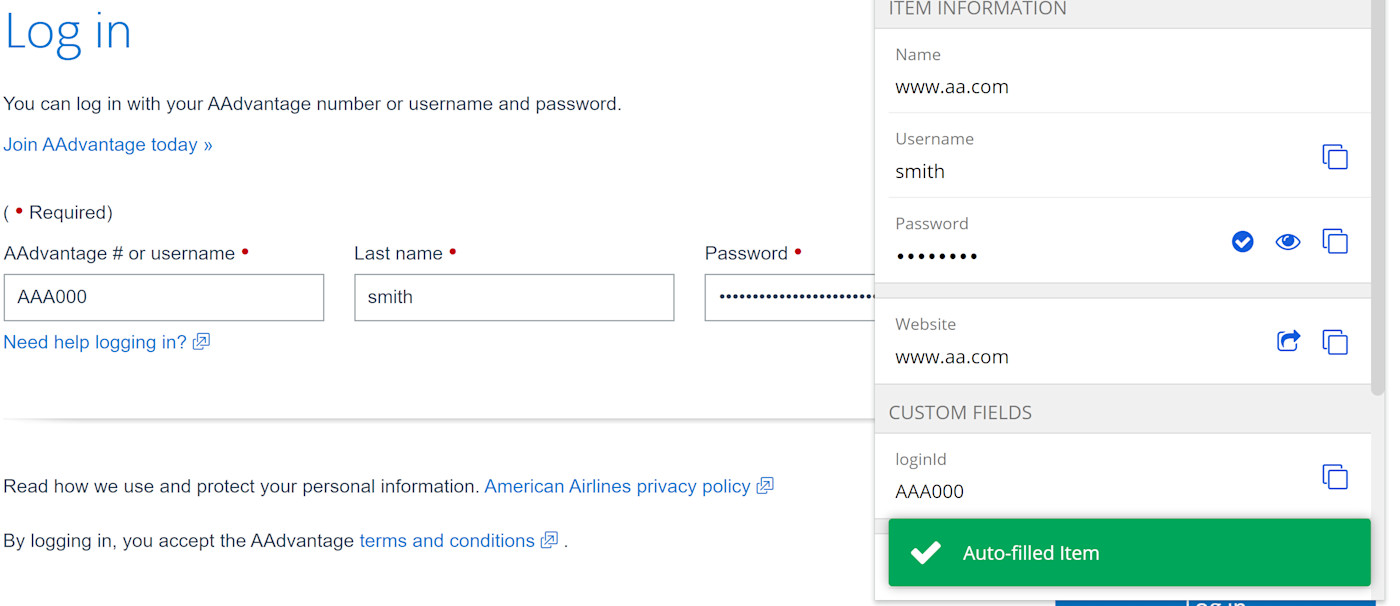Viewport: 1400px width, 606px height.
Task: Select the Last name input field
Action: point(513,297)
